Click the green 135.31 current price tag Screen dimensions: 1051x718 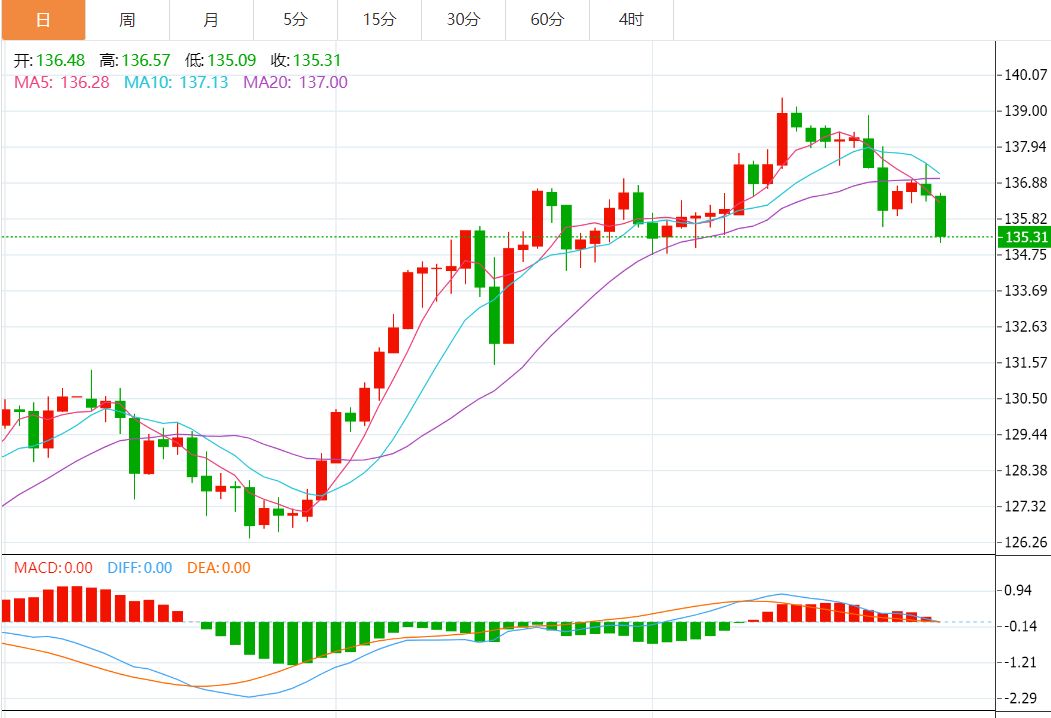1024,237
